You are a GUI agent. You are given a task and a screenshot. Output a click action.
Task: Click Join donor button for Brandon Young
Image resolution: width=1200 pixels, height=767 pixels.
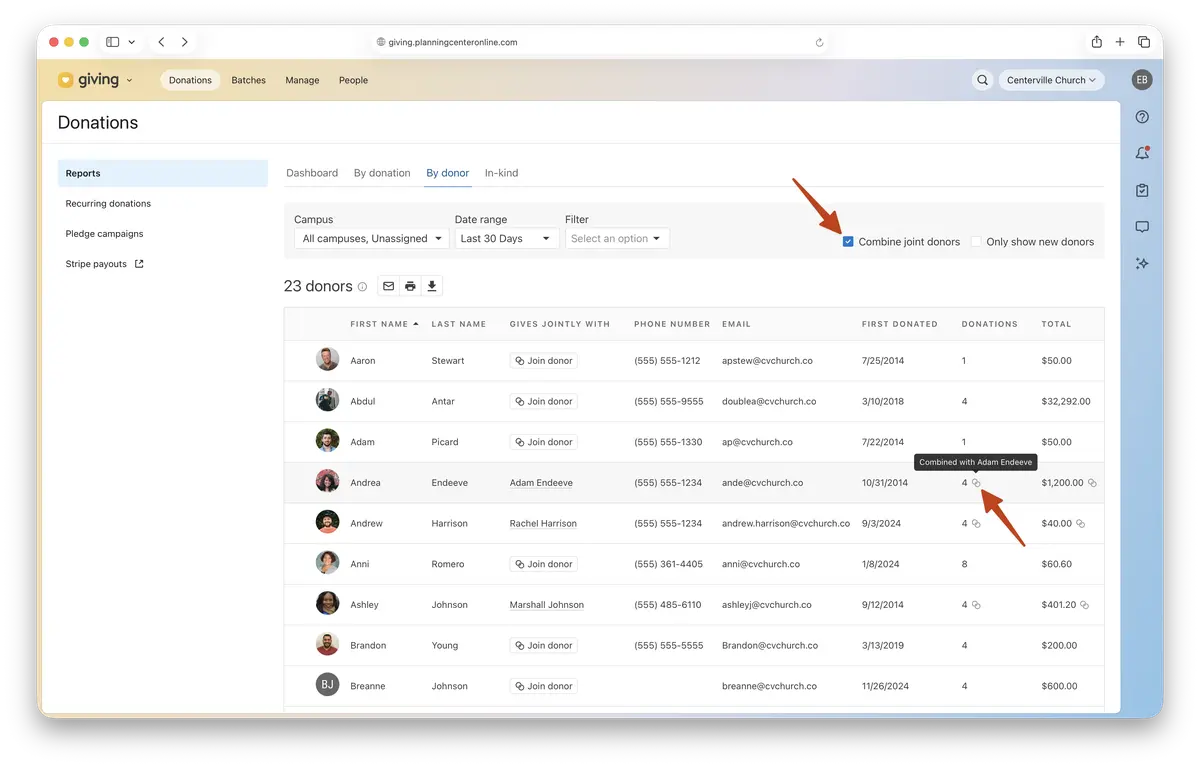coord(544,646)
